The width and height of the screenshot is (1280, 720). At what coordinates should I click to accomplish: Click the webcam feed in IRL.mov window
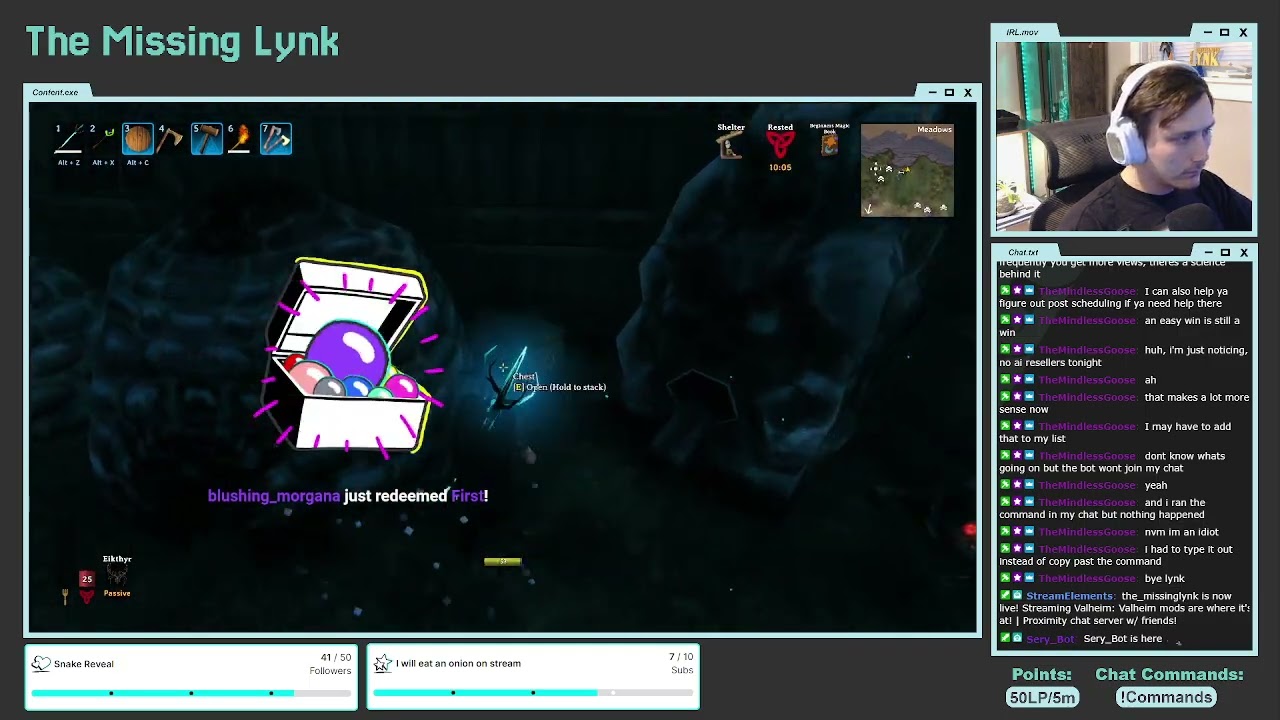[1123, 137]
